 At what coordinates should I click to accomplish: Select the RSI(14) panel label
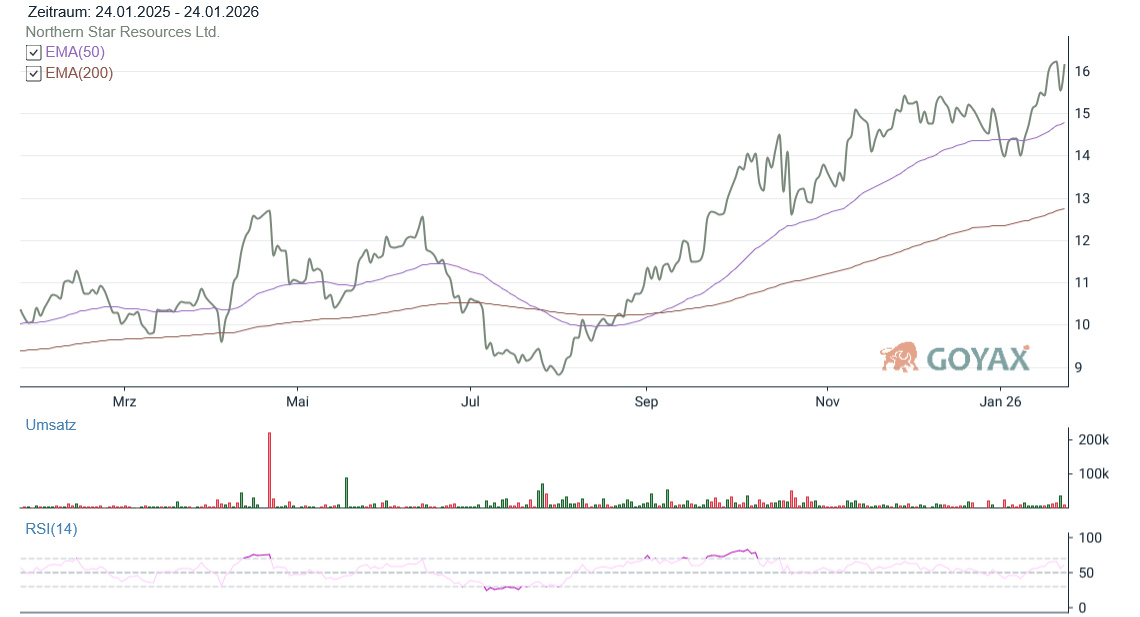point(51,529)
